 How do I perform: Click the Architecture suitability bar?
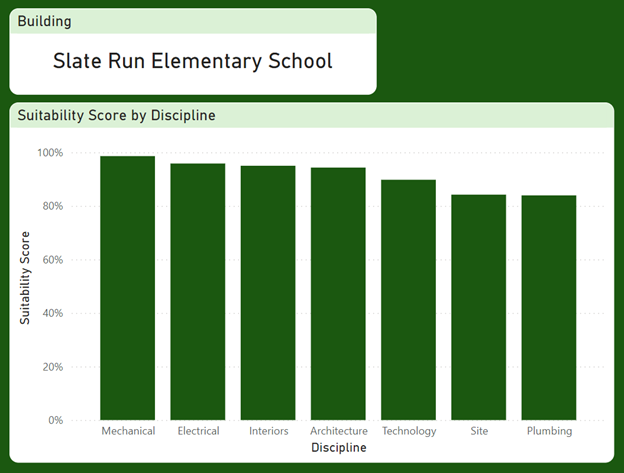coord(338,294)
